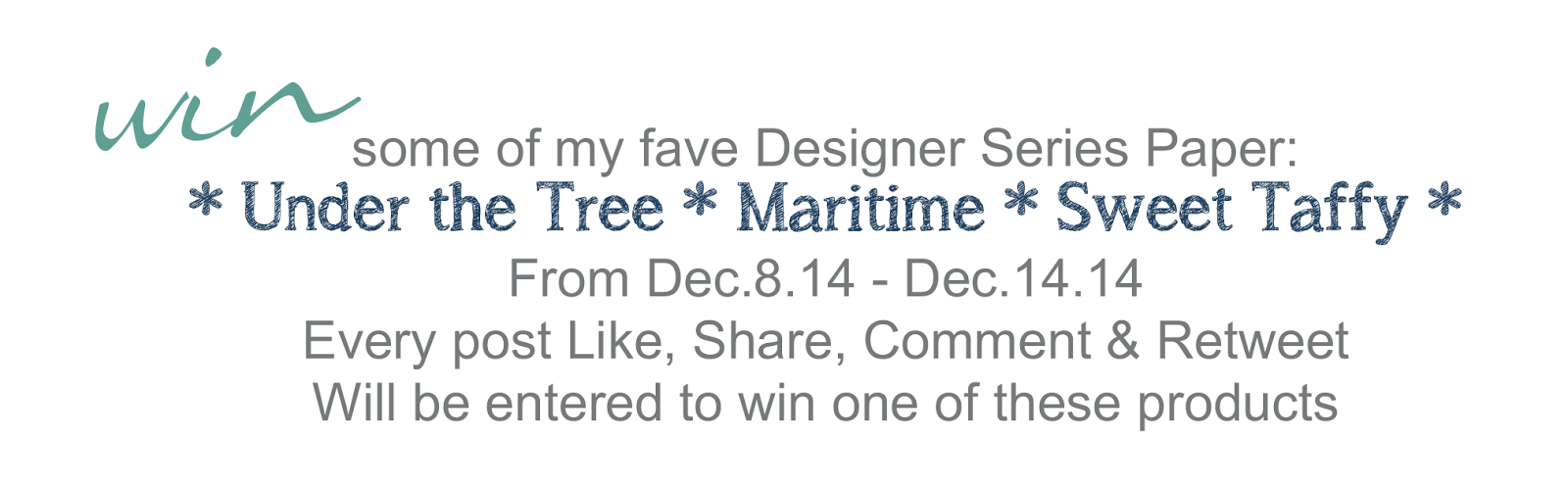Click the asterisk between Tree and Maritime
Image resolution: width=1568 pixels, height=488 pixels.
701,205
